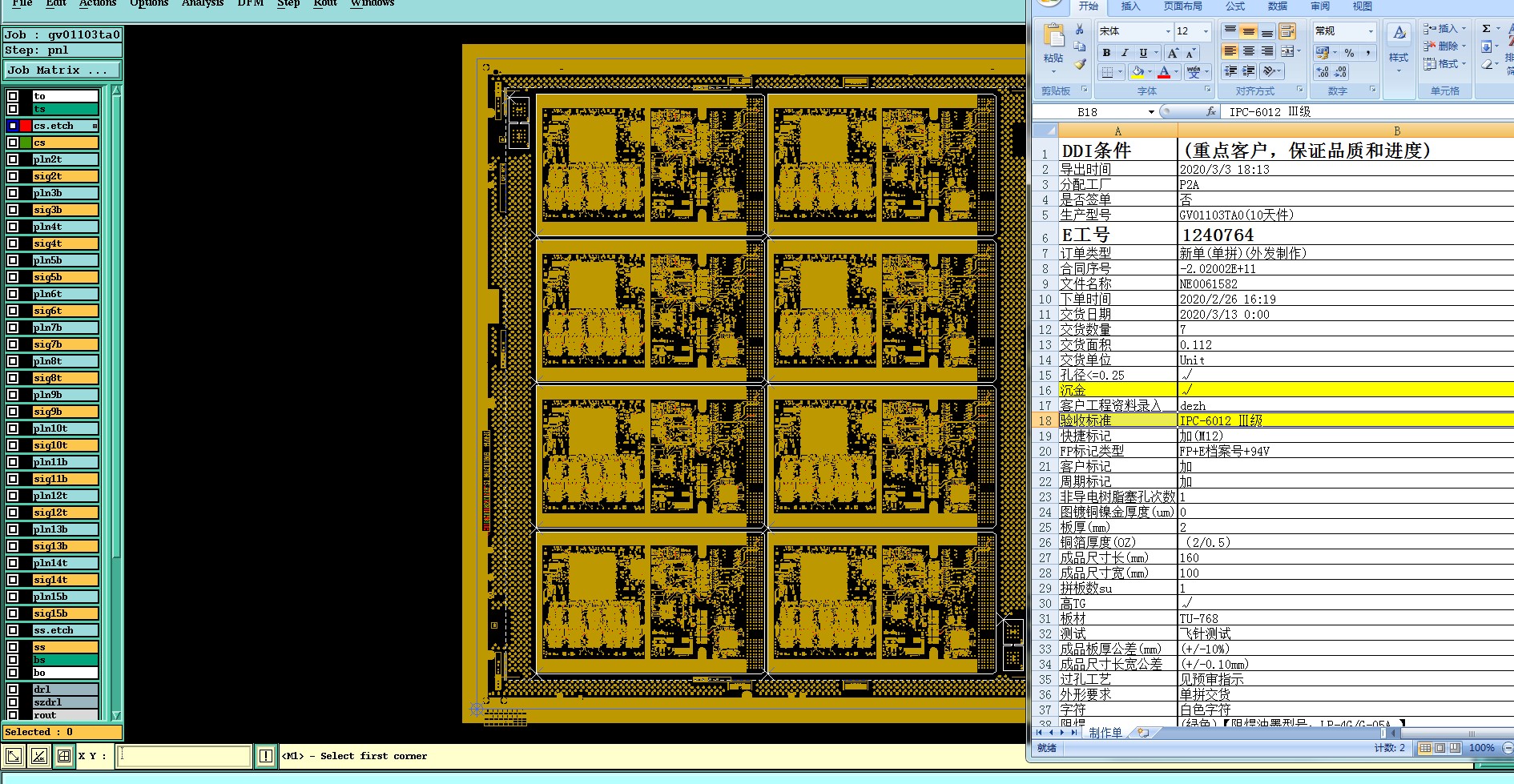Click the Merge and Center icon

1287,51
